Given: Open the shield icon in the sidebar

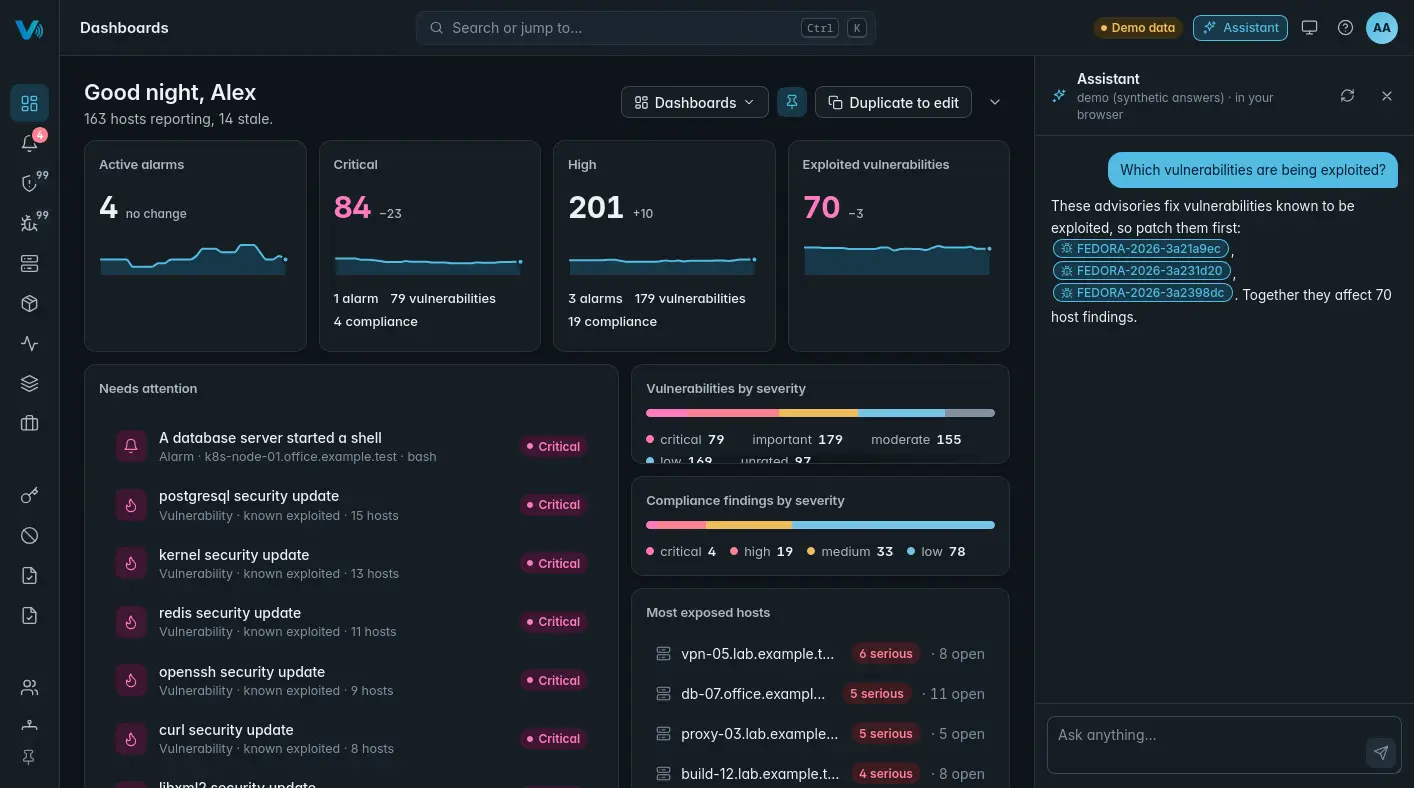Looking at the screenshot, I should click(x=29, y=183).
